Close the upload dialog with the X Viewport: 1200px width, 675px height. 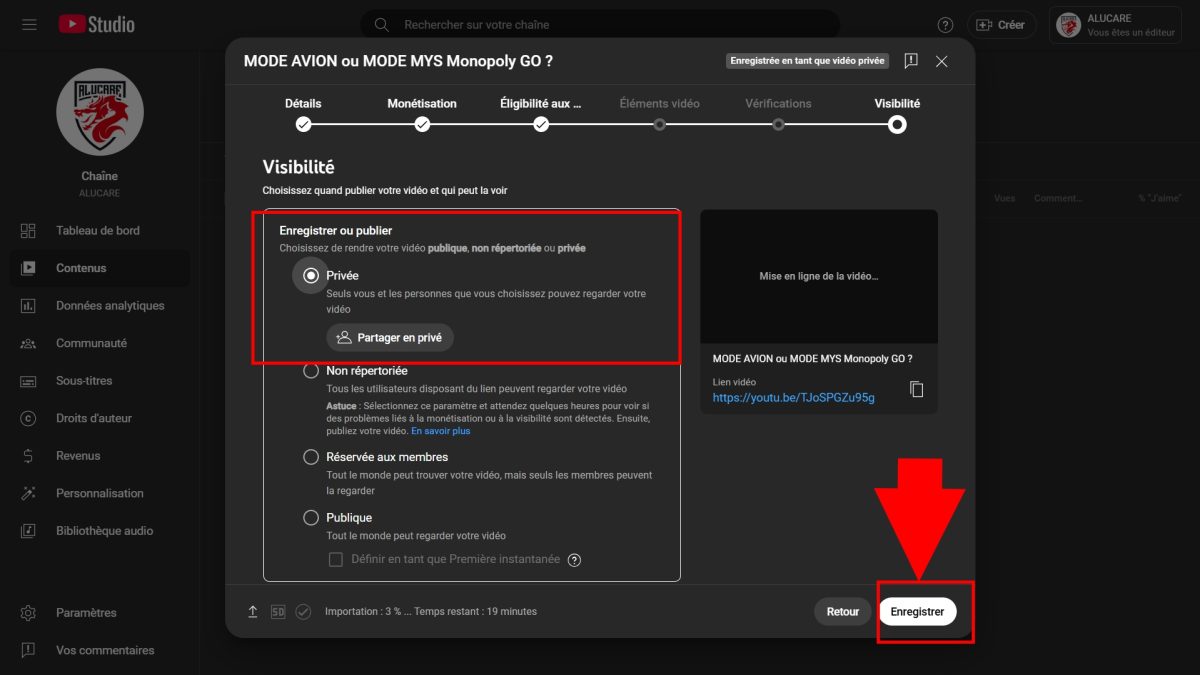[x=942, y=61]
